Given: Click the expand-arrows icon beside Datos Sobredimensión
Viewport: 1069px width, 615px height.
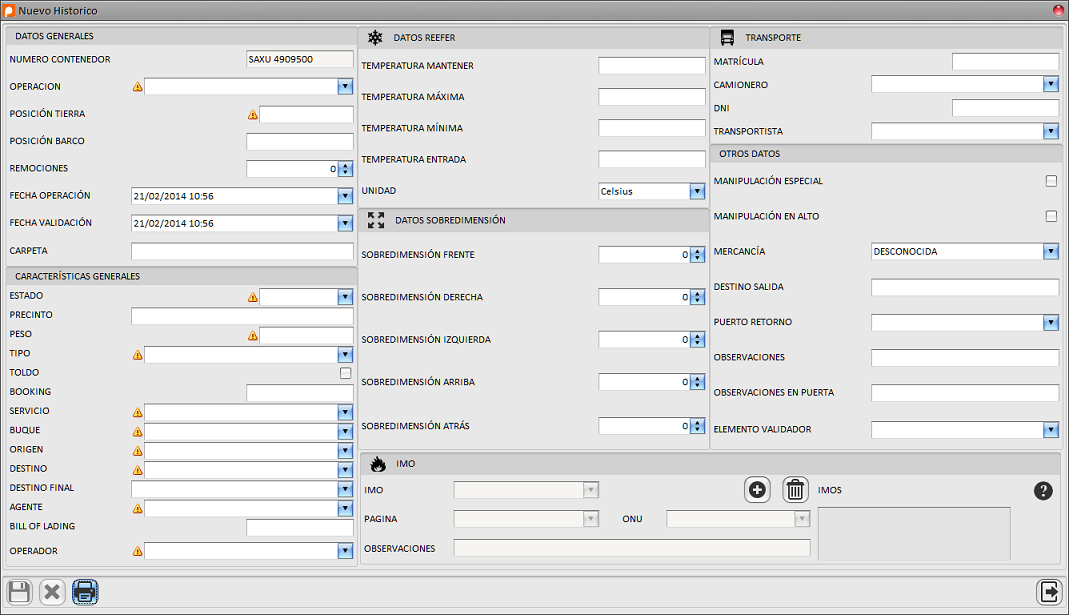Looking at the screenshot, I should [376, 220].
